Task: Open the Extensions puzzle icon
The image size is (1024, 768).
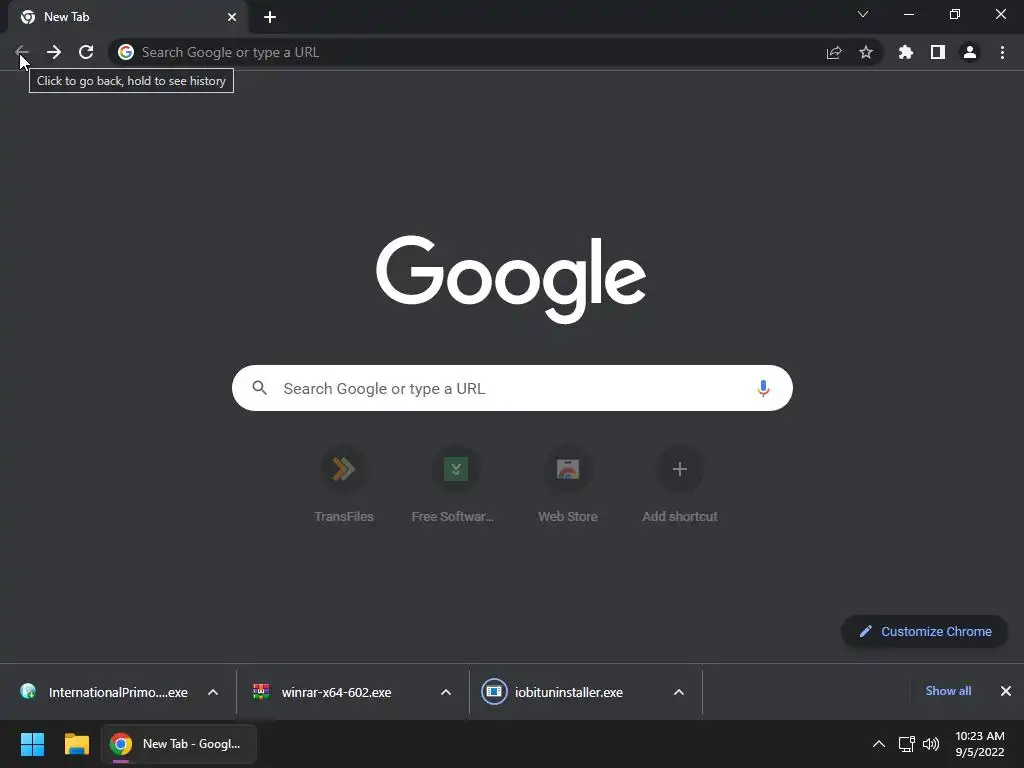Action: [906, 52]
